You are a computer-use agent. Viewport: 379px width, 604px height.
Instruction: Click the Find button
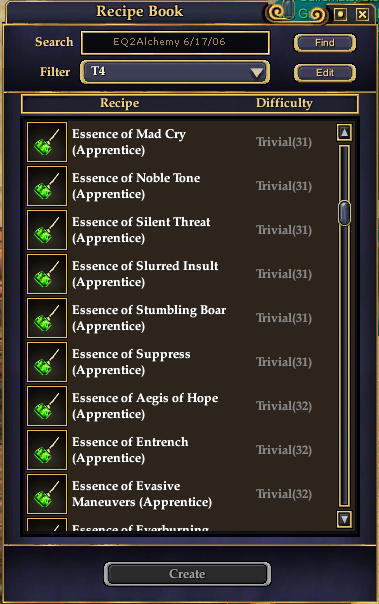point(325,43)
